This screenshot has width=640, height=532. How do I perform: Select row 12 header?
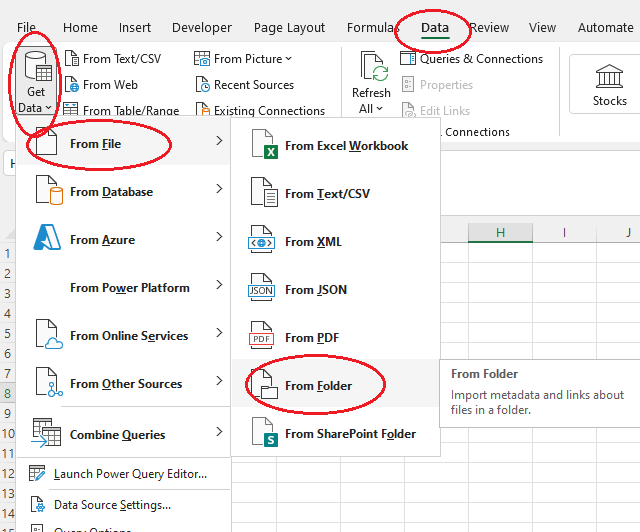click(7, 473)
